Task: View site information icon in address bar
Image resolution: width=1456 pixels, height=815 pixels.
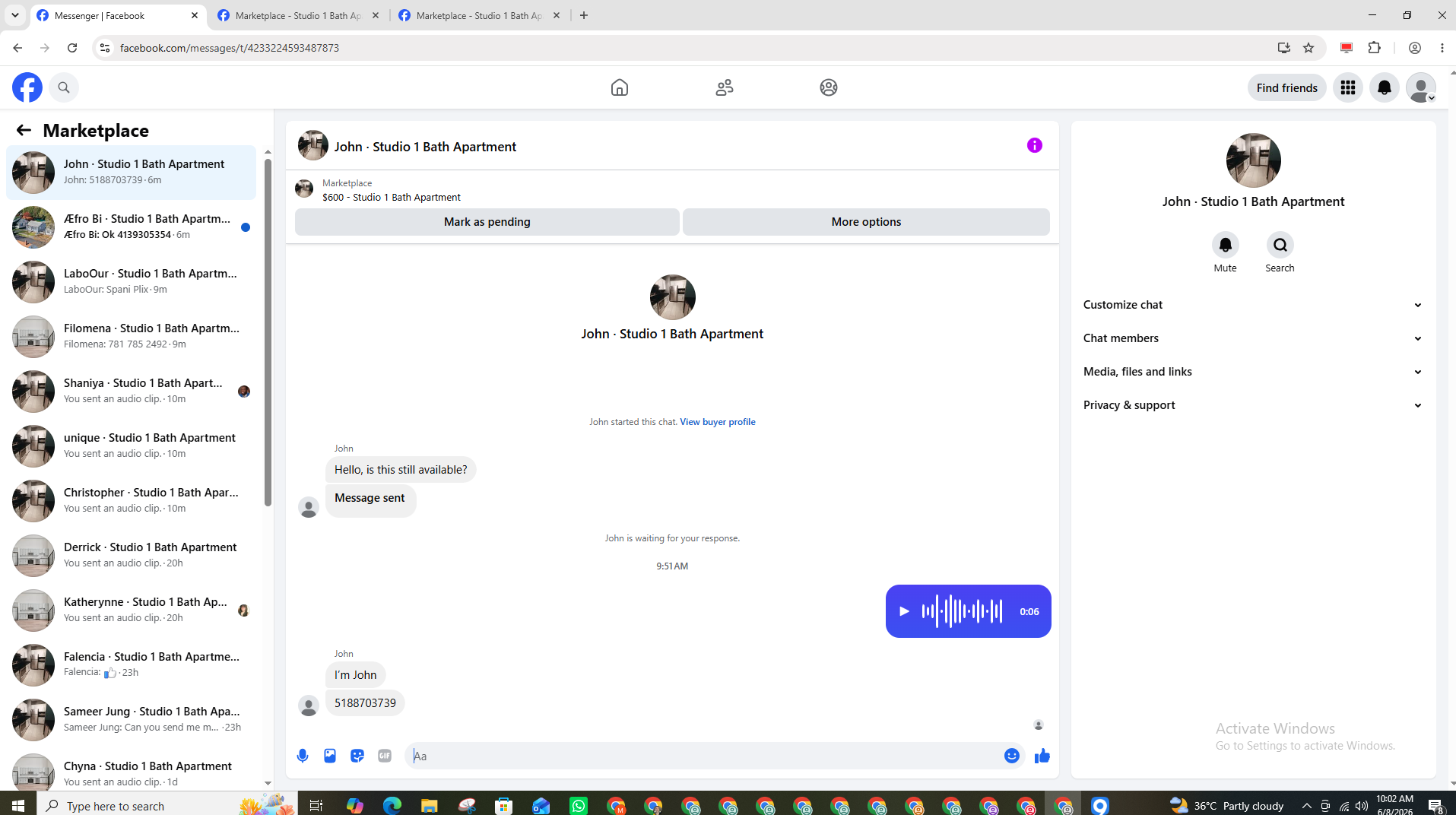Action: (105, 48)
